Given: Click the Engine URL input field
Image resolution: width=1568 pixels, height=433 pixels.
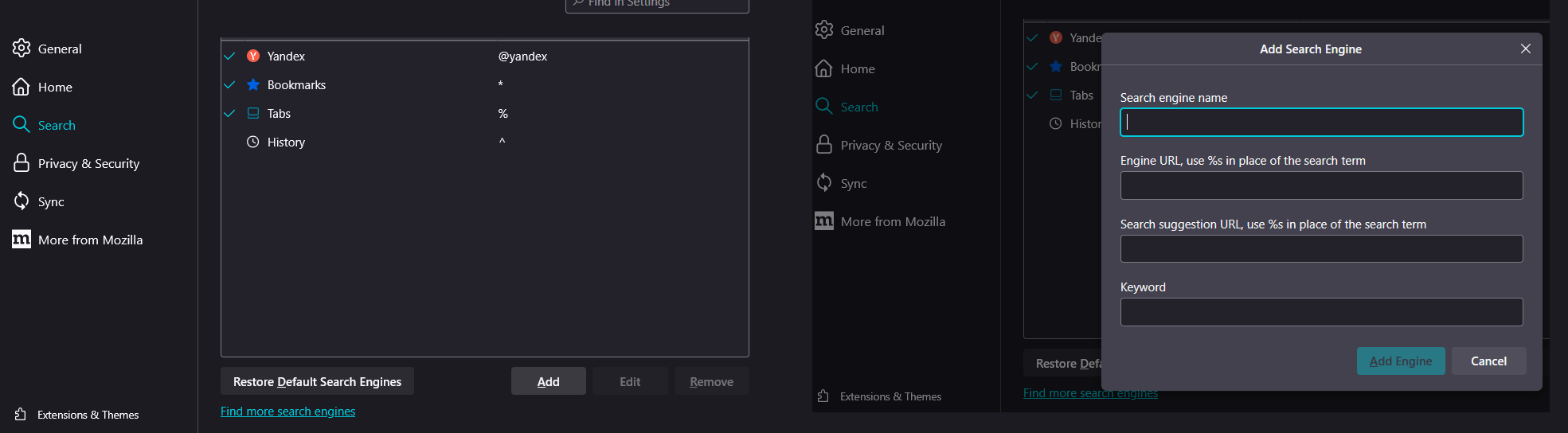Looking at the screenshot, I should coord(1321,185).
